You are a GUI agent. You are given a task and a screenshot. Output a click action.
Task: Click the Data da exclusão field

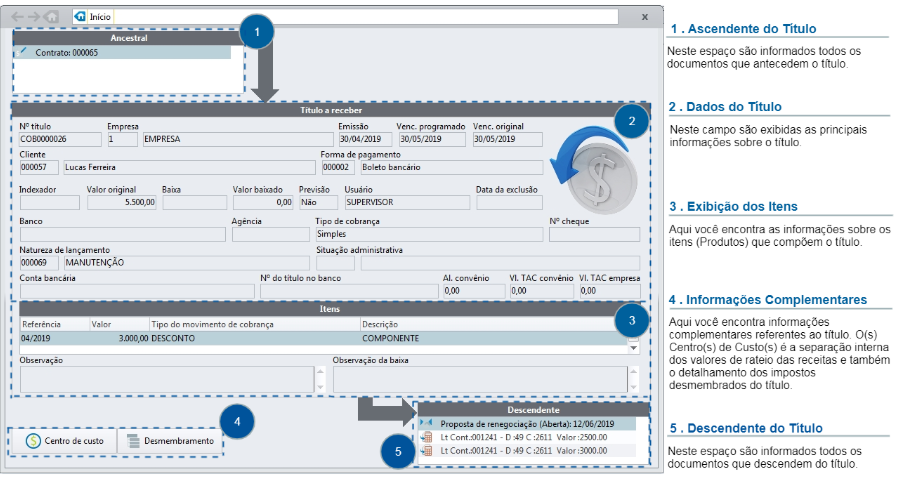point(509,203)
